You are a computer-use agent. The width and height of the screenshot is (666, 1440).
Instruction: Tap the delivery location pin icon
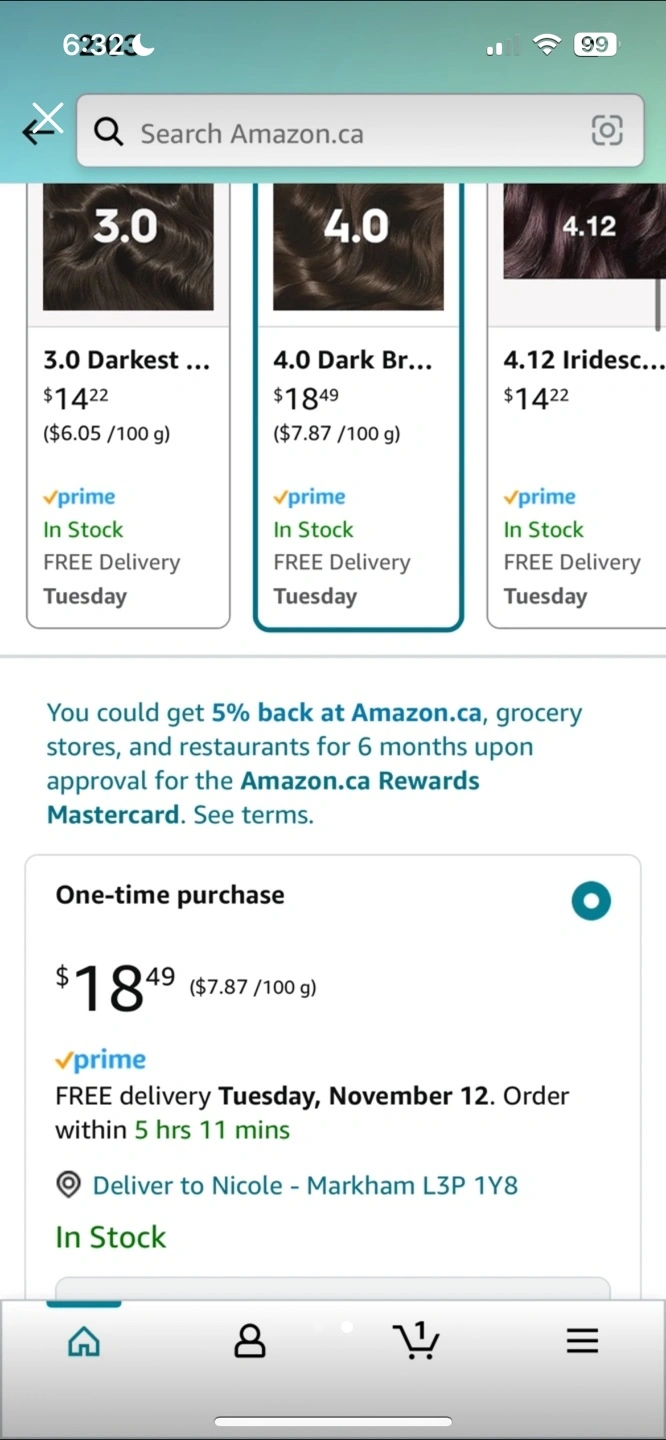point(68,1186)
